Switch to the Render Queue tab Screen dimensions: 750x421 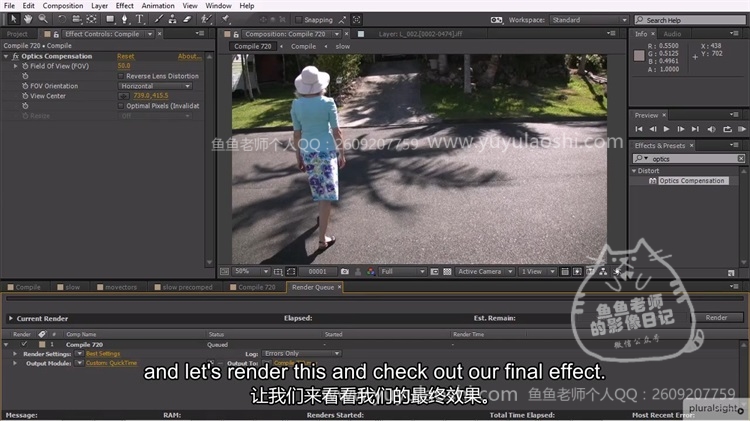pyautogui.click(x=315, y=287)
